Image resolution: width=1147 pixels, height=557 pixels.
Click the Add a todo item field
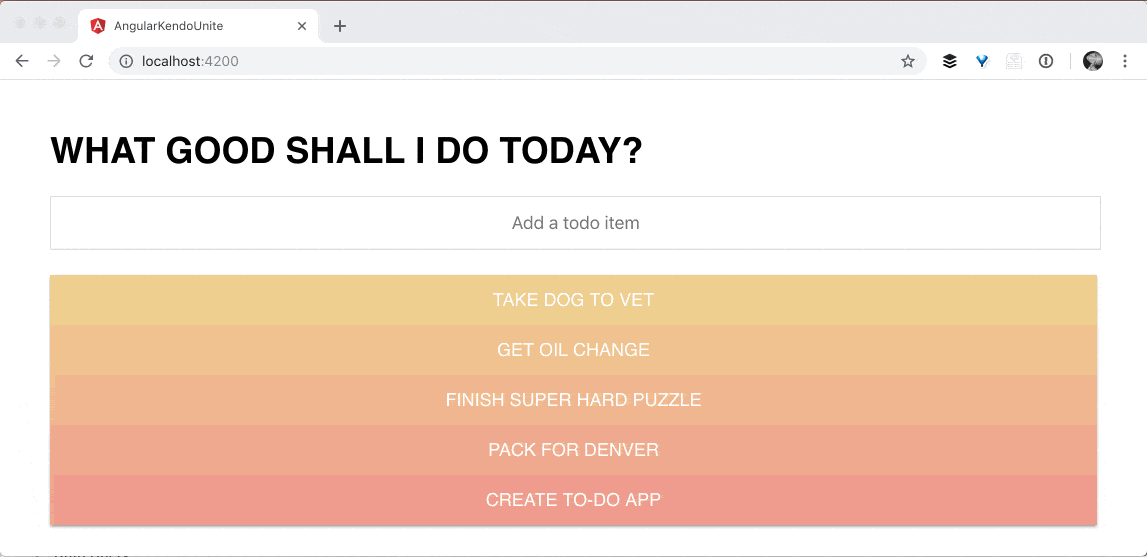(575, 223)
